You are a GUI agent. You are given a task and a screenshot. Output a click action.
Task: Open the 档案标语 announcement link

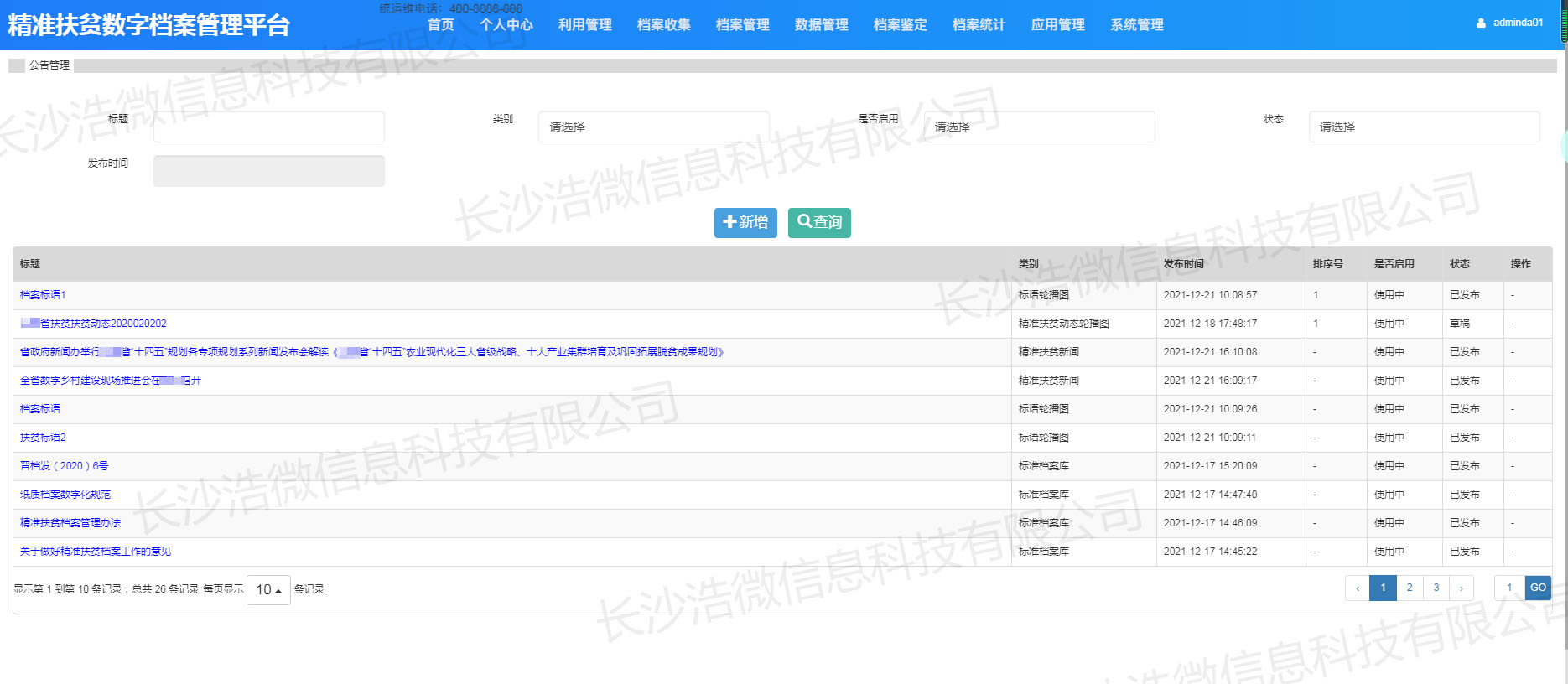tap(40, 409)
